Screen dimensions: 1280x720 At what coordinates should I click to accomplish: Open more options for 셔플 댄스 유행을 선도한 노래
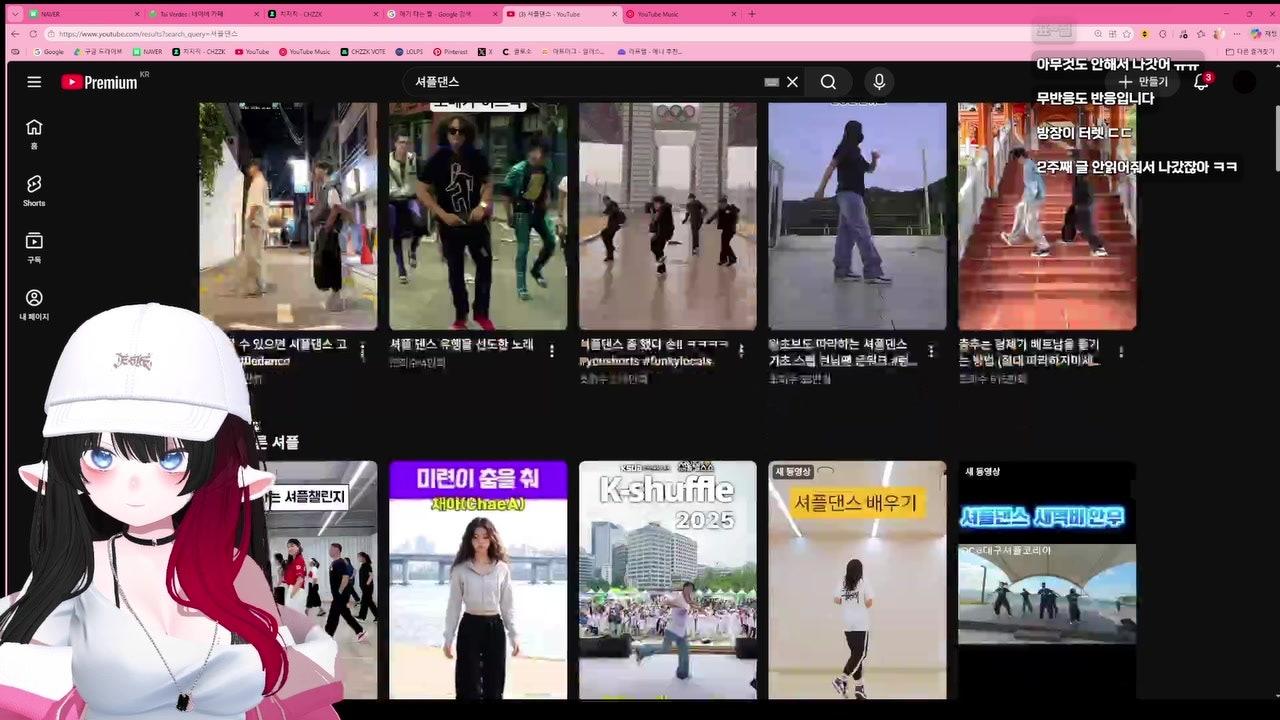pos(552,351)
